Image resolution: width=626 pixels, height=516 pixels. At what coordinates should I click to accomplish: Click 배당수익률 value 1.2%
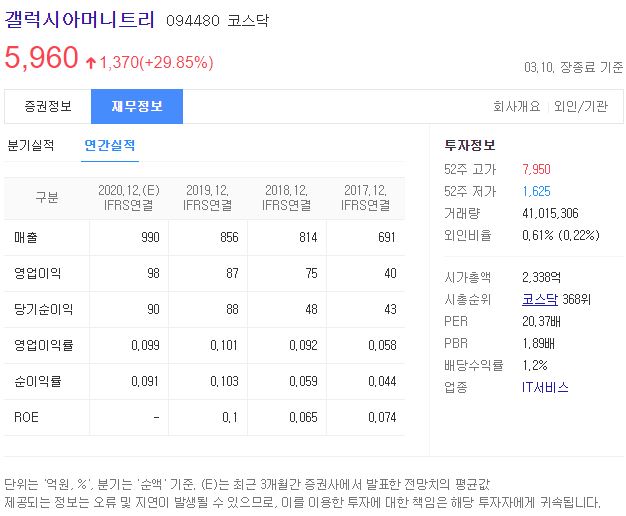point(535,365)
